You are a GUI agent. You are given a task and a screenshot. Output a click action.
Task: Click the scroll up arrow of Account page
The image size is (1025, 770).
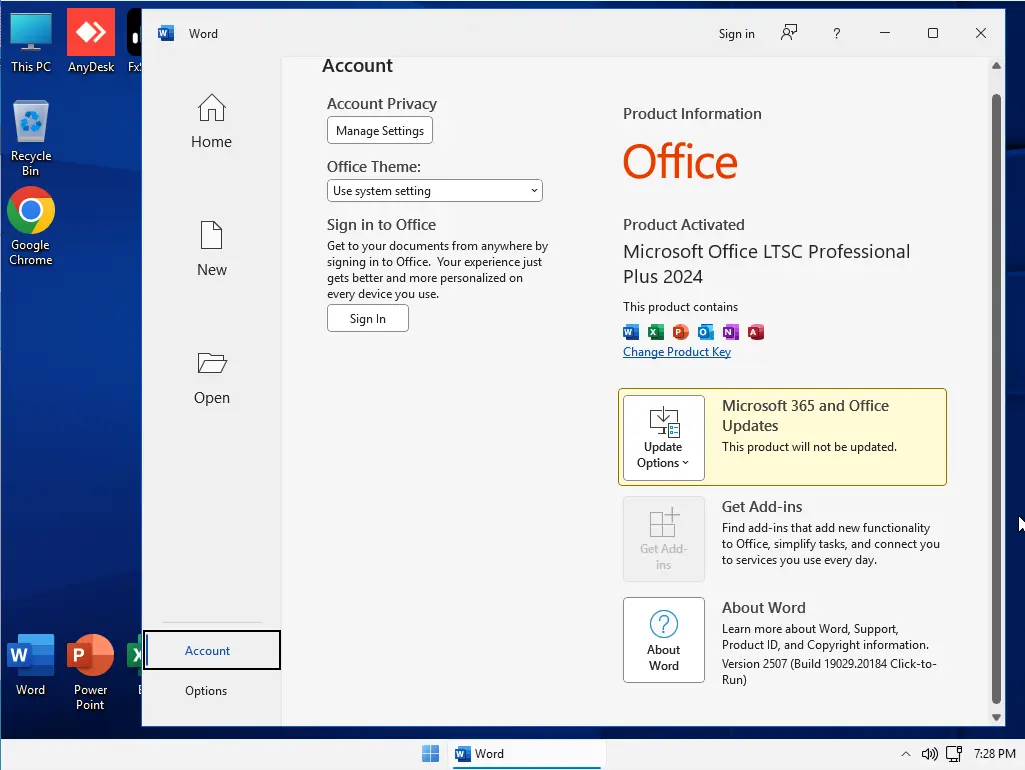(996, 65)
